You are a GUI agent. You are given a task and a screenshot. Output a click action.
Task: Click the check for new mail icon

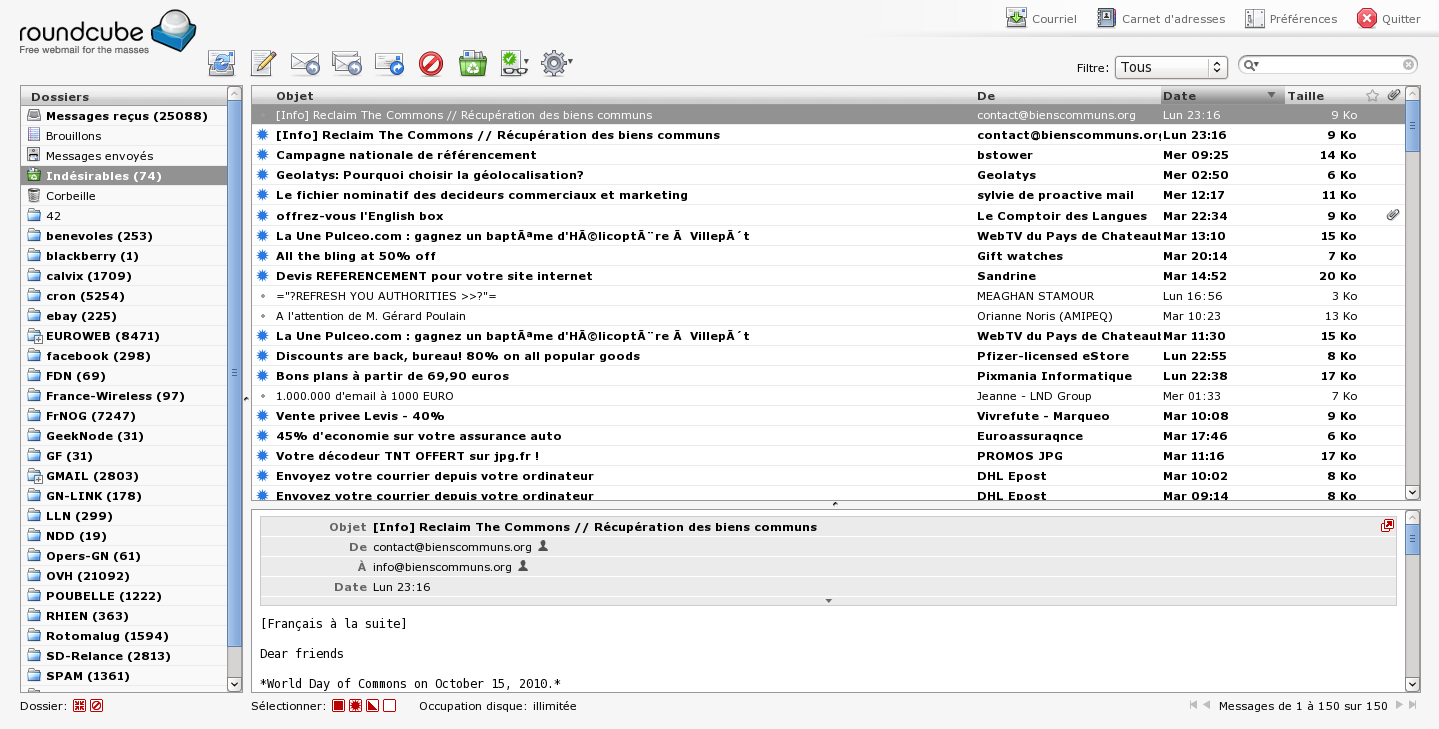click(x=221, y=64)
